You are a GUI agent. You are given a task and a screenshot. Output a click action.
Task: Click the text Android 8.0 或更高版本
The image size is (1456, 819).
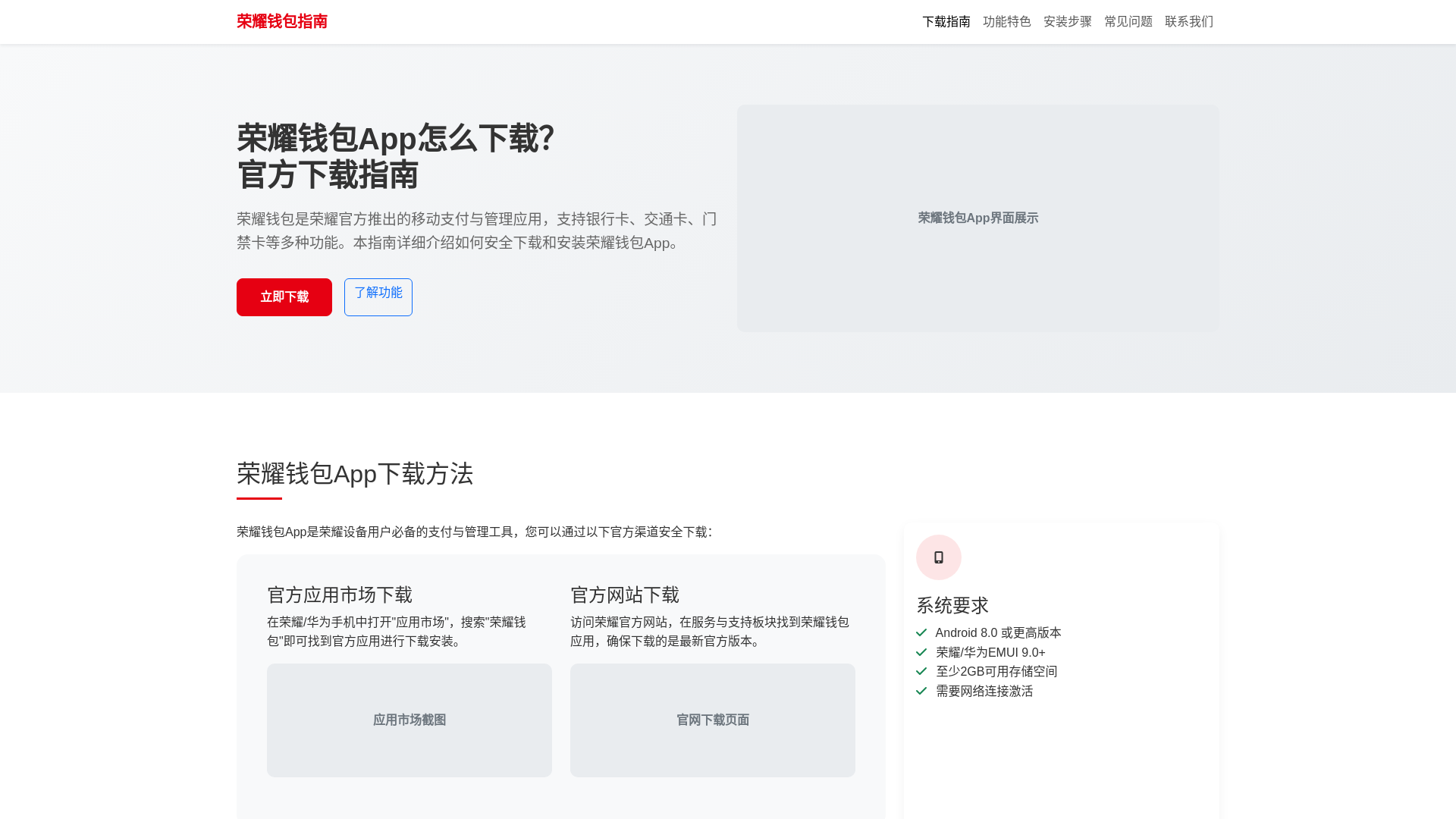[x=999, y=632]
